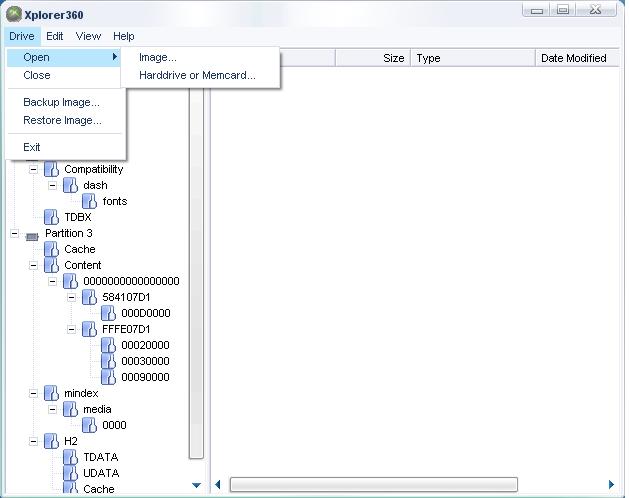Viewport: 629px width, 498px height.
Task: Click the TDBX folder icon
Action: 51,217
